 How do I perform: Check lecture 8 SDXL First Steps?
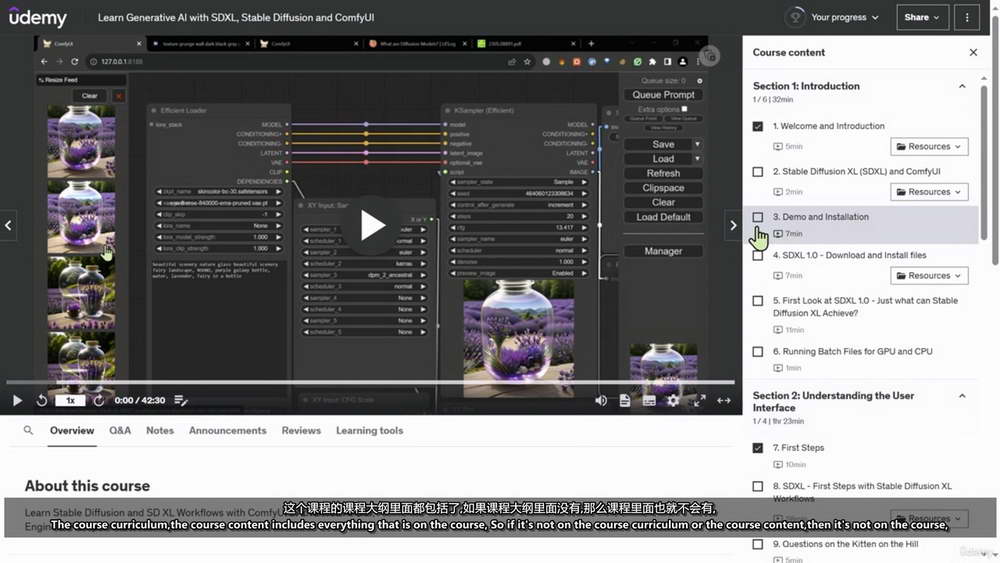tap(758, 486)
